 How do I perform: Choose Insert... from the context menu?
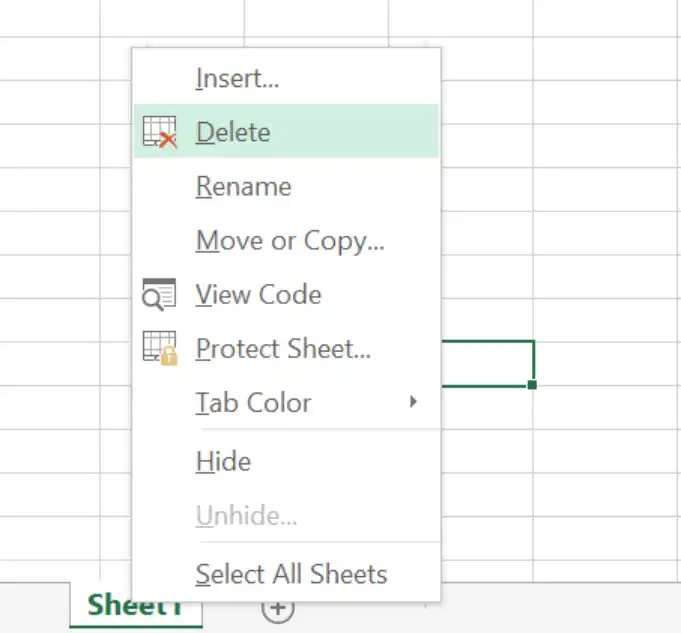(237, 79)
